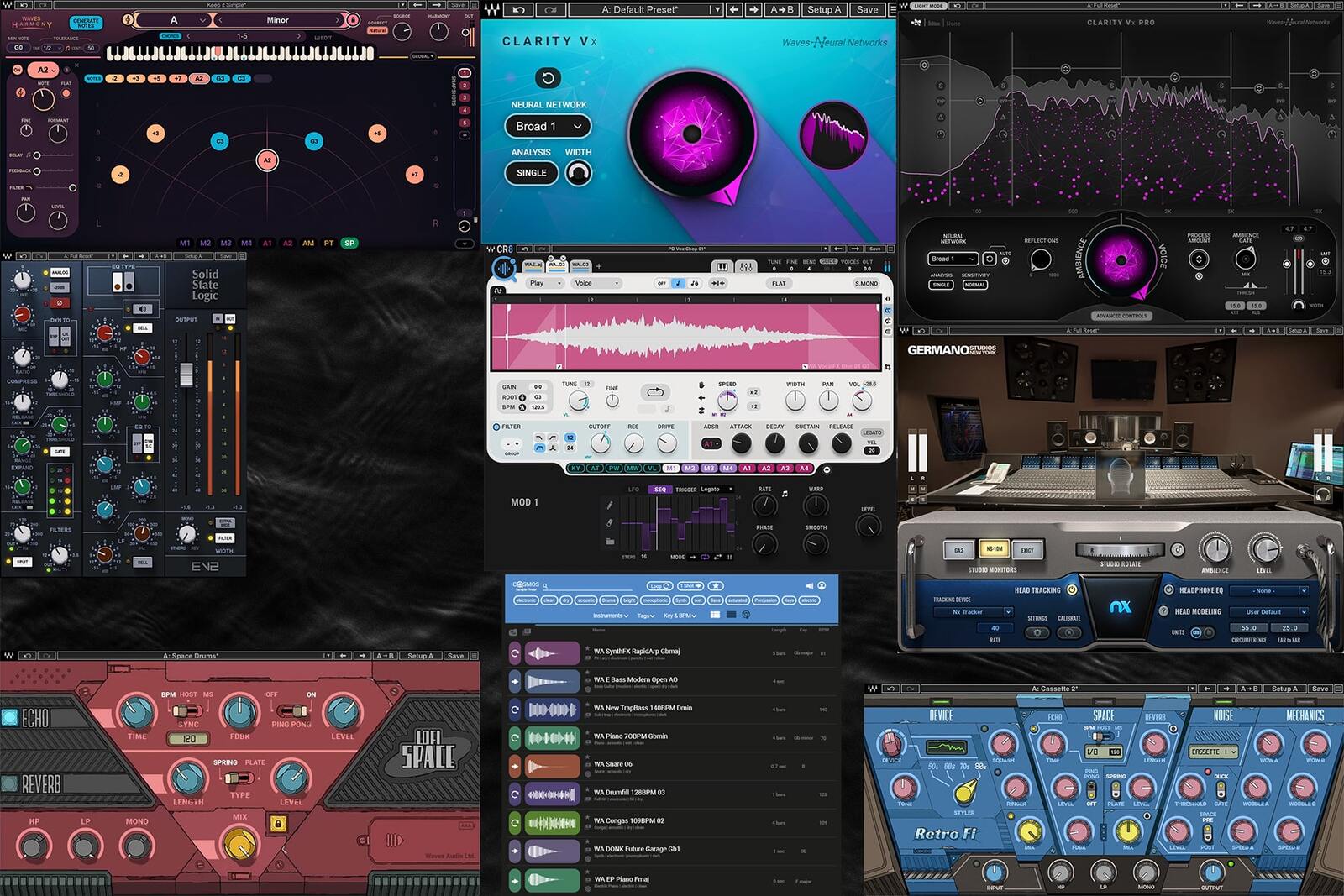This screenshot has height=896, width=1344.
Task: Click the Delay slider handle in Harmony
Action: pos(36,155)
